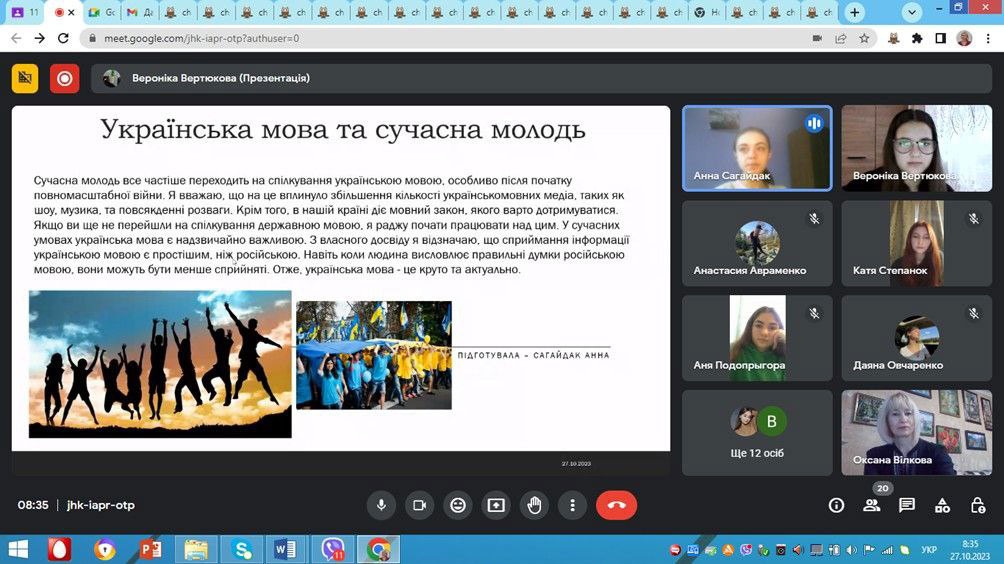Open the network signal tray icon
The image size is (1004, 564).
tap(887, 550)
